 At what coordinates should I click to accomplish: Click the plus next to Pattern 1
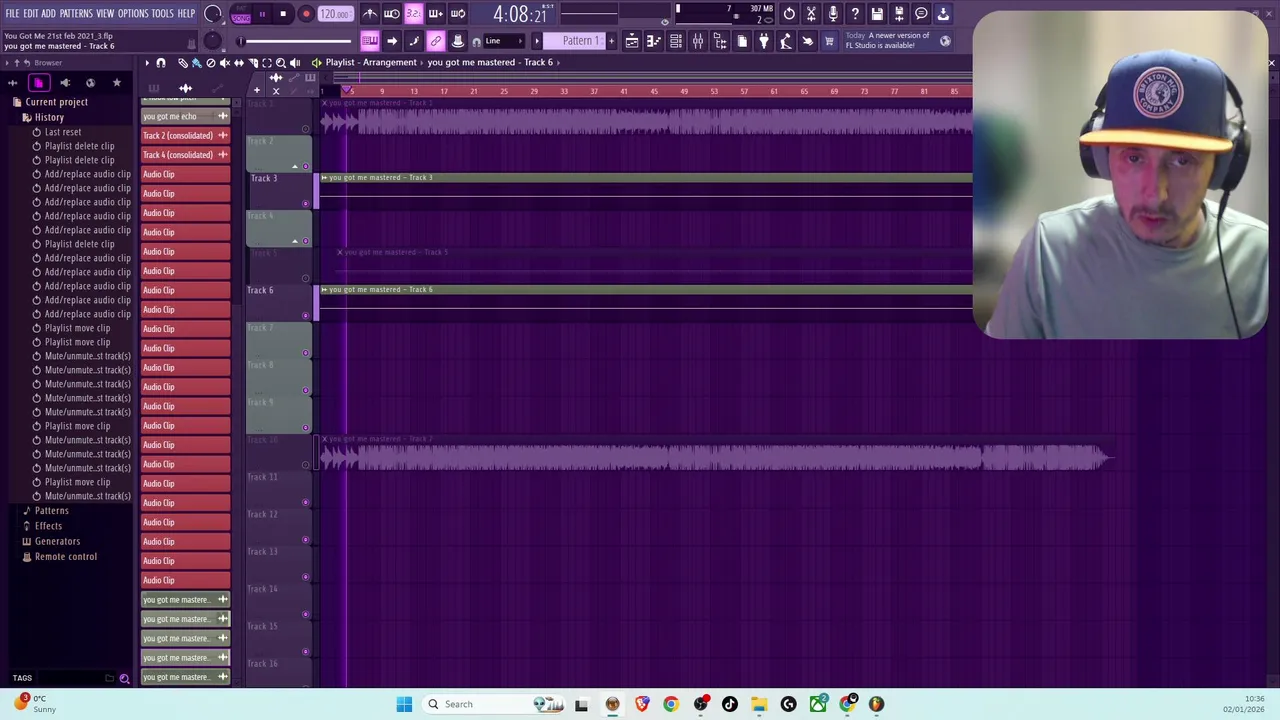tap(612, 41)
